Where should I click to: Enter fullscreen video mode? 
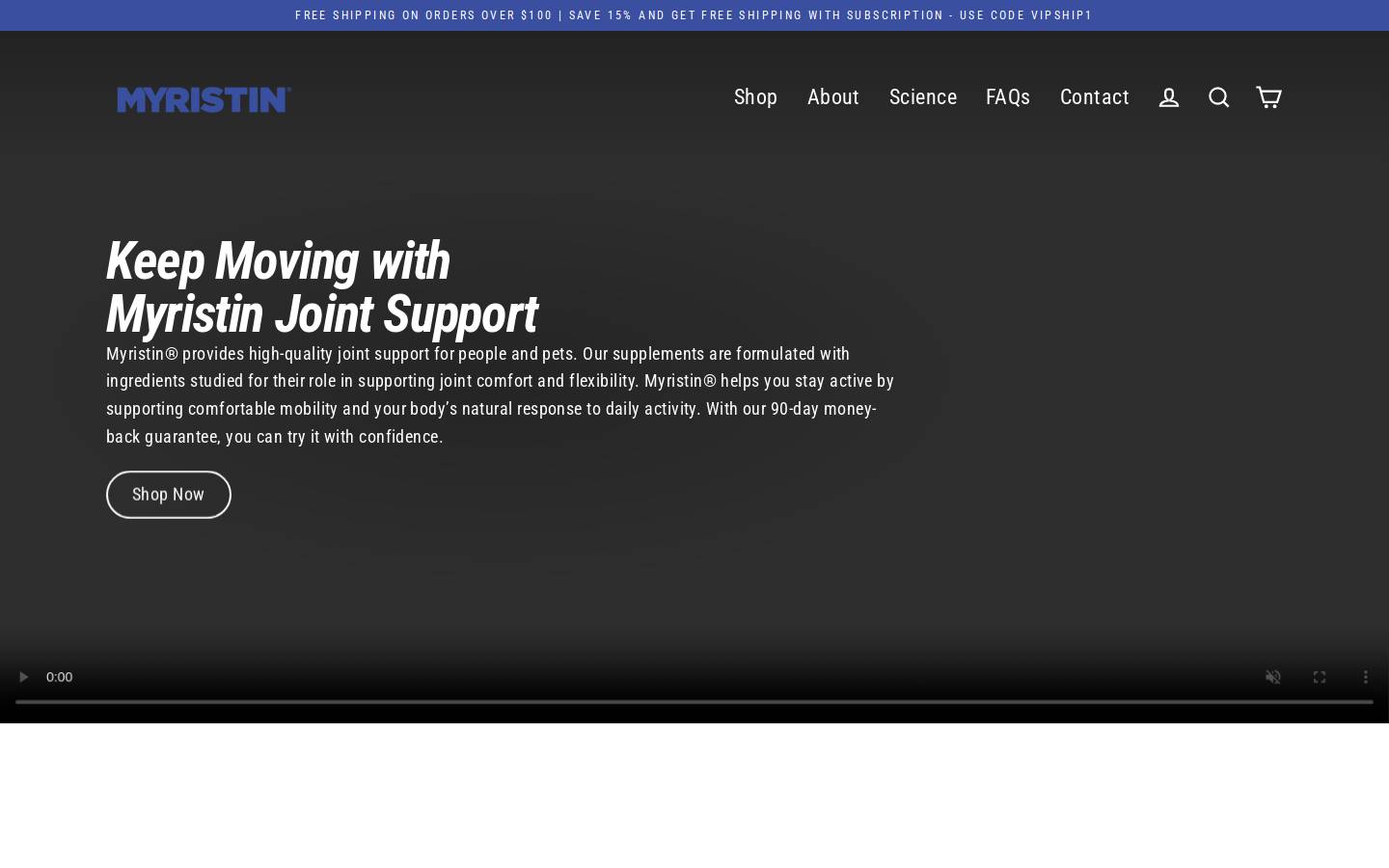pyautogui.click(x=1320, y=677)
